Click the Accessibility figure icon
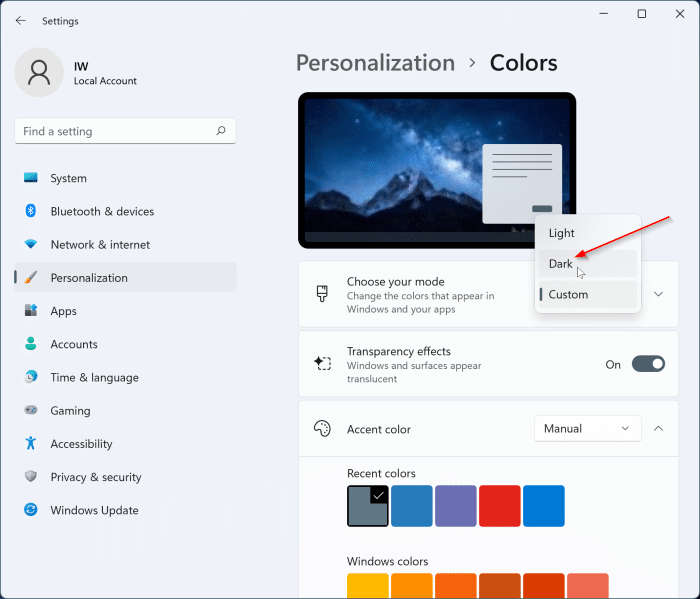The image size is (700, 599). tap(31, 443)
